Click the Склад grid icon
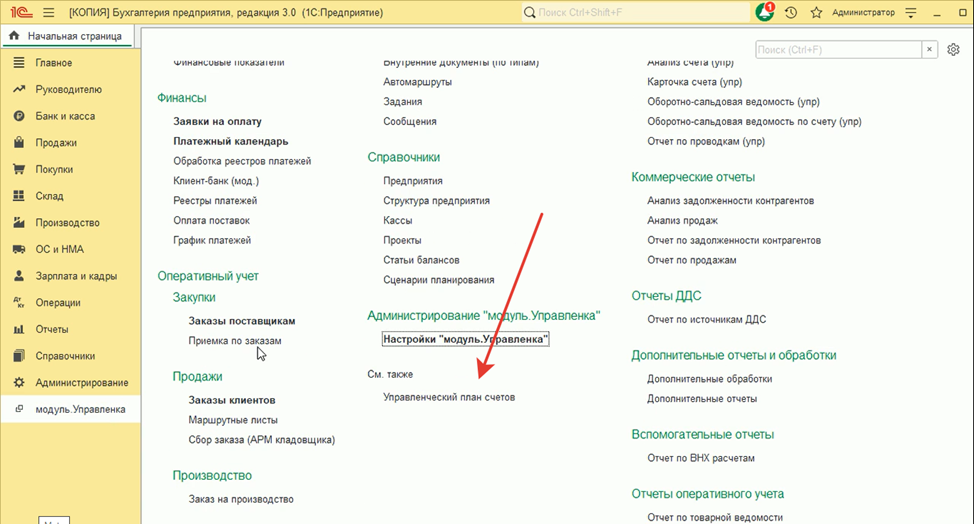This screenshot has height=524, width=974. click(x=19, y=196)
